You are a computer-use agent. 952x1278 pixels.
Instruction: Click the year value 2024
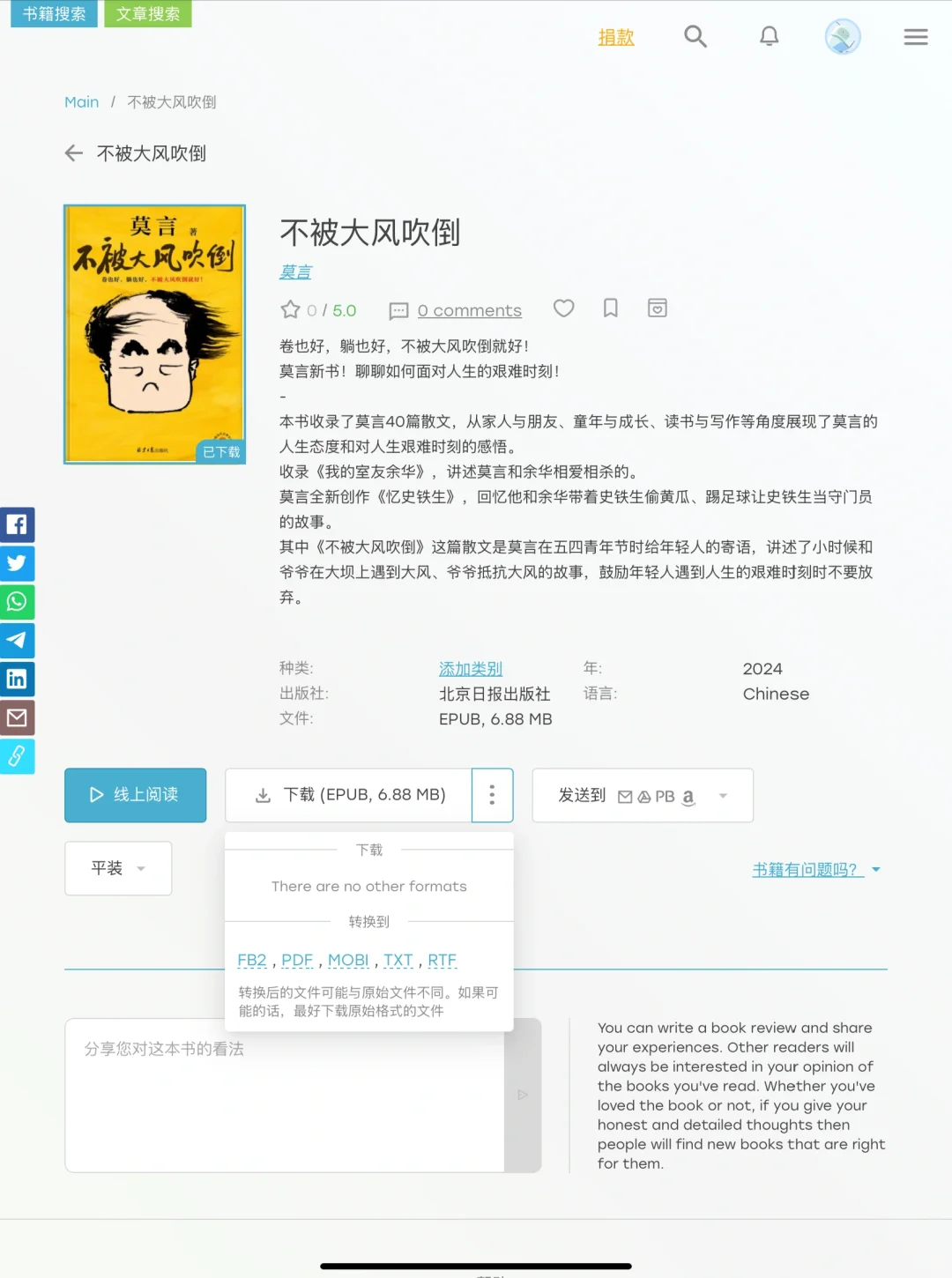762,669
